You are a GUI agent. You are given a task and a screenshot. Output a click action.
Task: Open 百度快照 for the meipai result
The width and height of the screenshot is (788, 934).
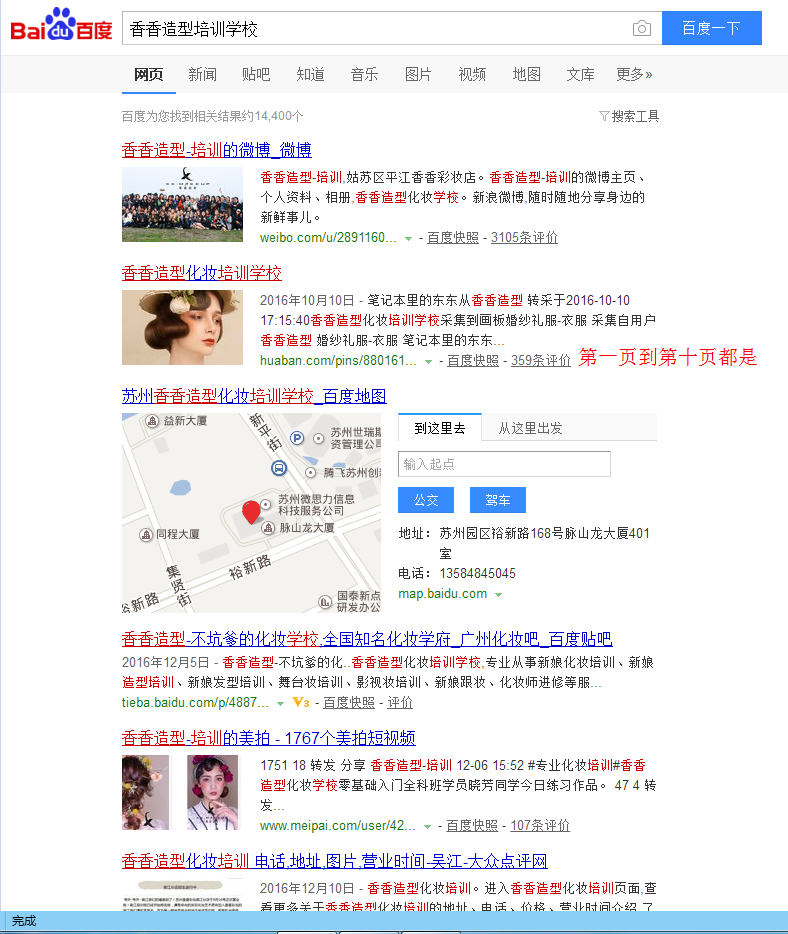point(472,826)
